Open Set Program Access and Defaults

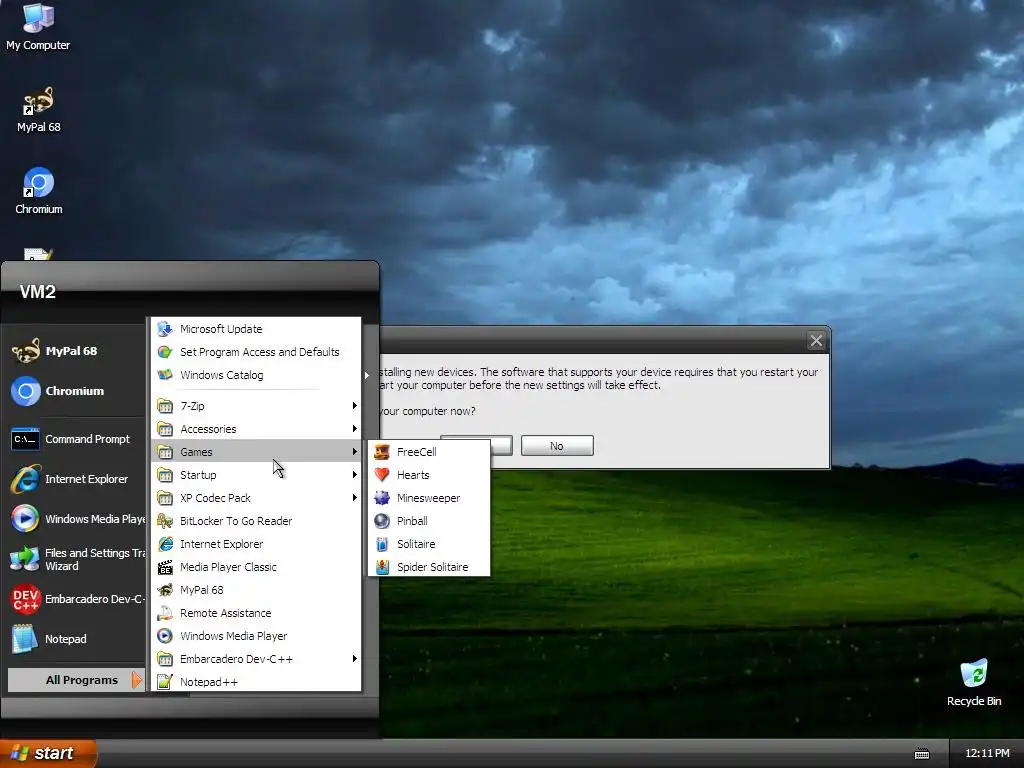click(256, 352)
